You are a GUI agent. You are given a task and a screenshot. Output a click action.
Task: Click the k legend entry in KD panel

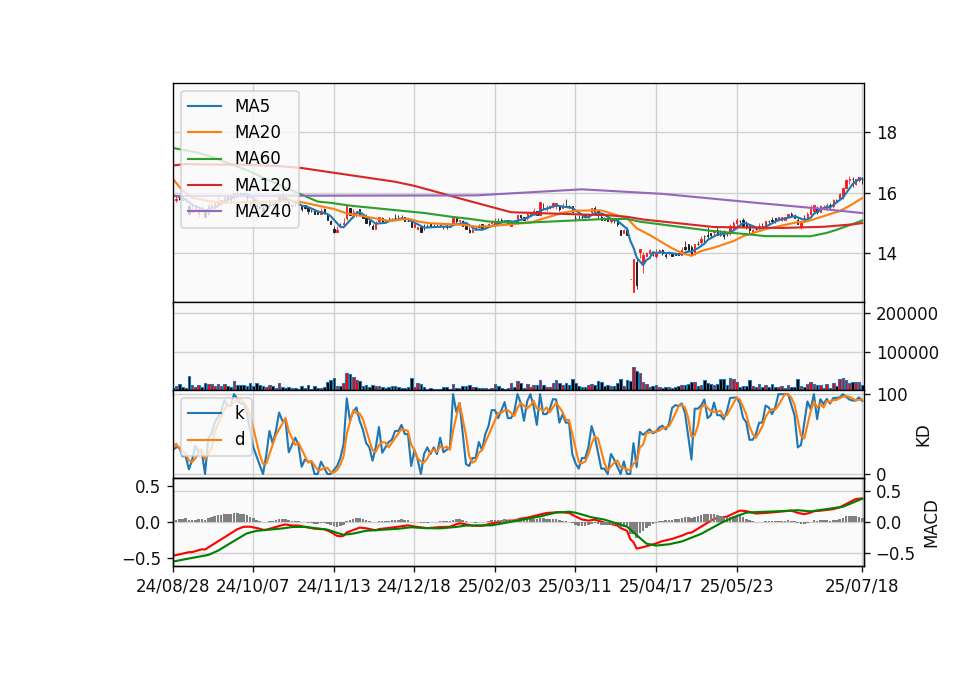(x=216, y=413)
